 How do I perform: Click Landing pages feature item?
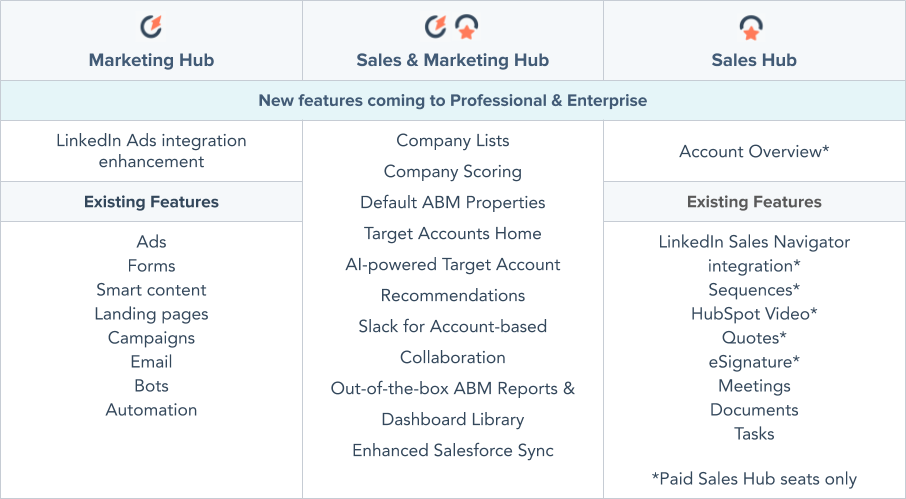pos(151,314)
